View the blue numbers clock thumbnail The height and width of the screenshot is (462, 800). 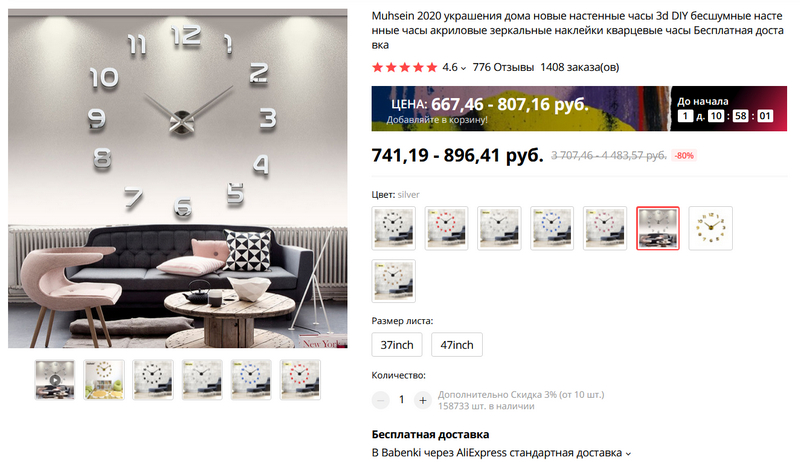251,380
